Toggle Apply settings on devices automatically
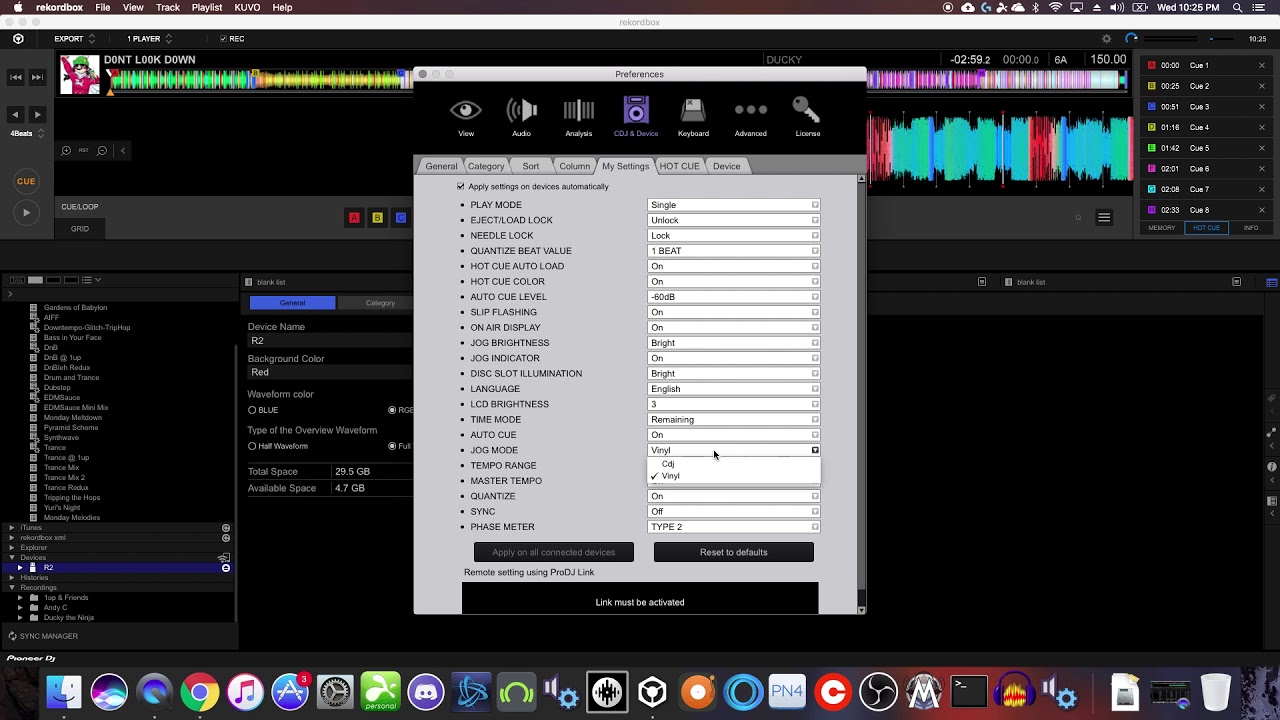The width and height of the screenshot is (1280, 720). coord(461,187)
